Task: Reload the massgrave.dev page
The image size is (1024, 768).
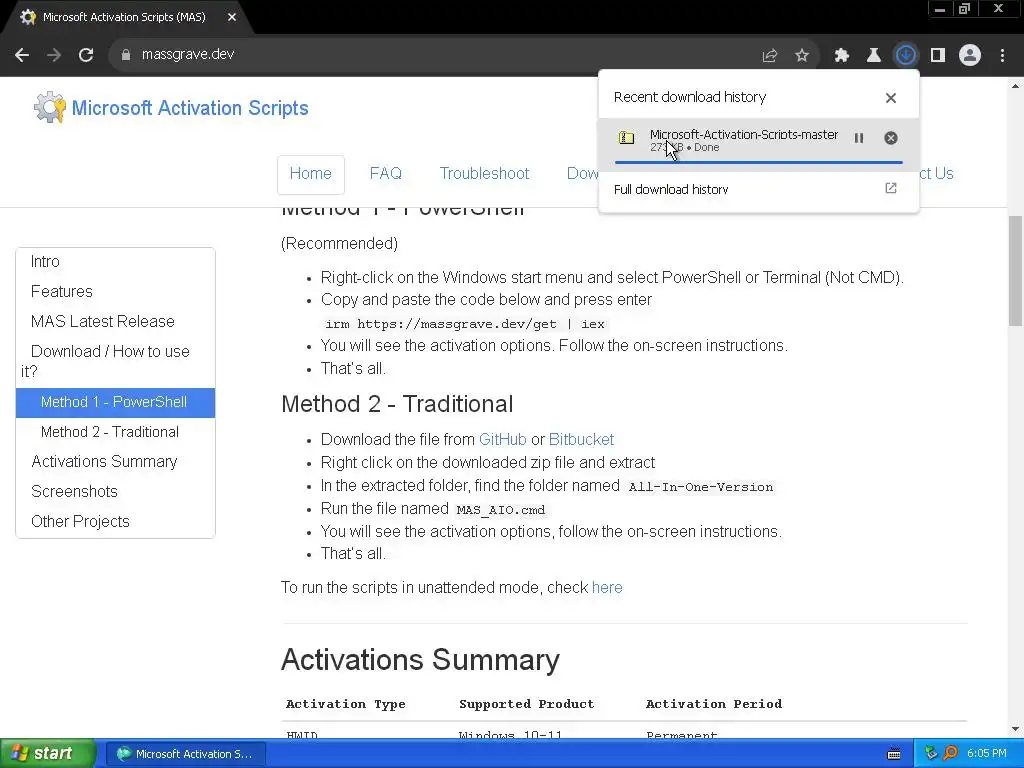Action: click(86, 55)
